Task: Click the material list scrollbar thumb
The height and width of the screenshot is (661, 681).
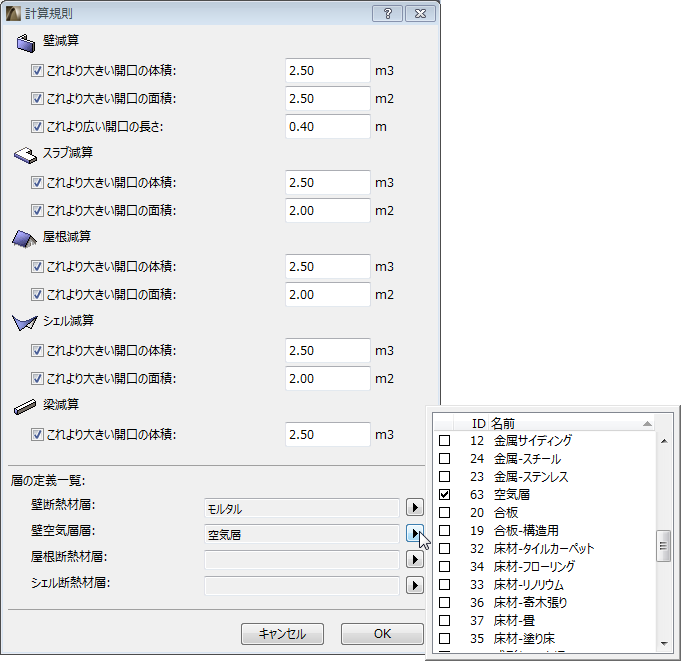Action: (663, 546)
